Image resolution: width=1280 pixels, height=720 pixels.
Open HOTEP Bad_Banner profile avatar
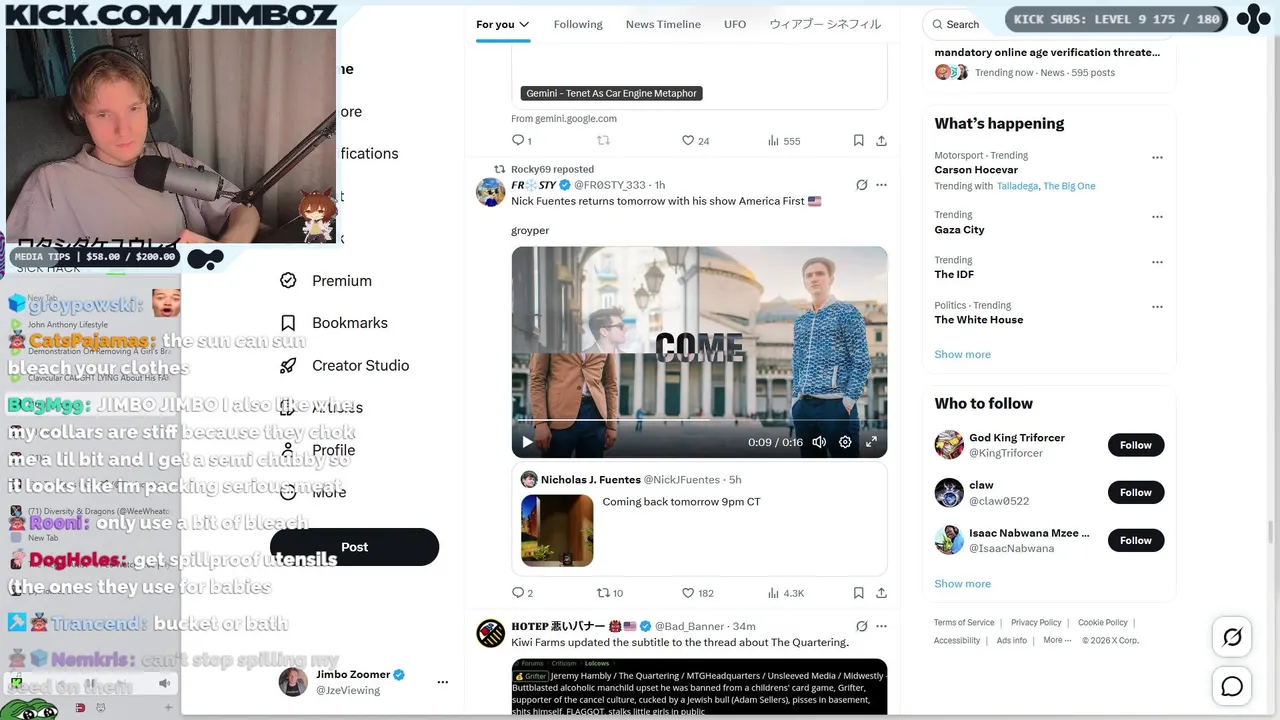tap(490, 634)
